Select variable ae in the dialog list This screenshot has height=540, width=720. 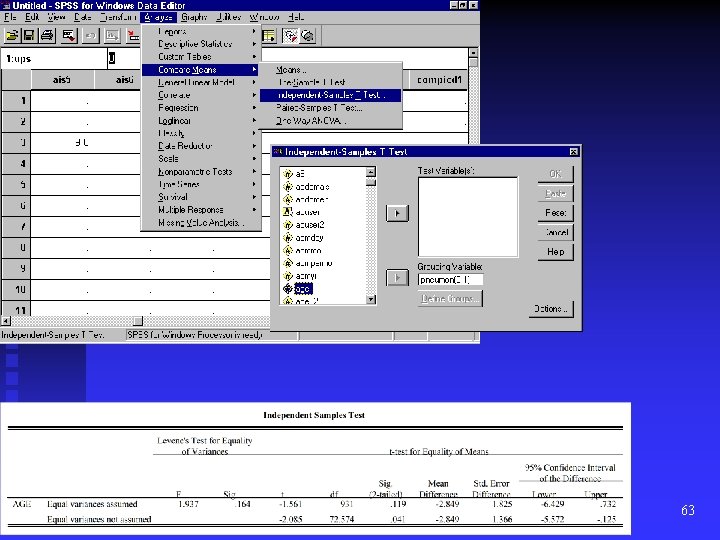294,174
